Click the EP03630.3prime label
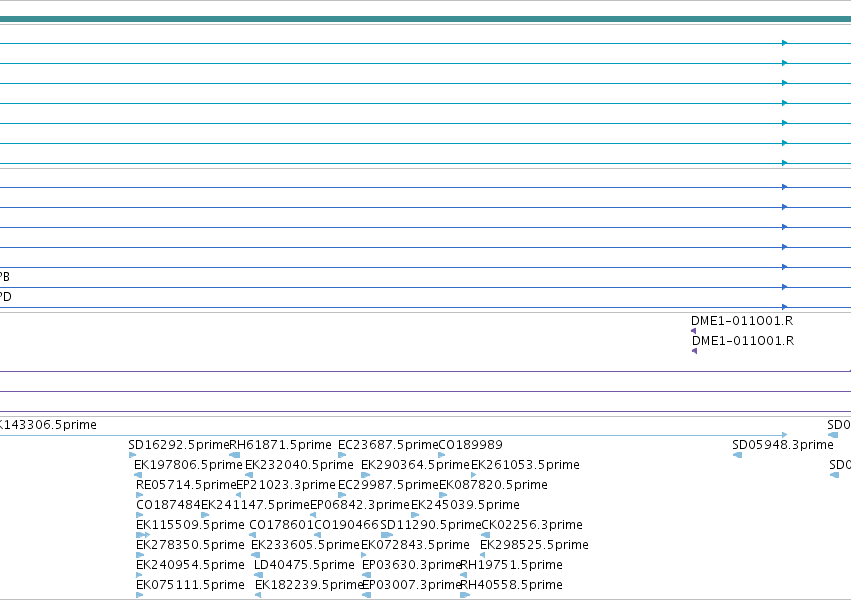The width and height of the screenshot is (851, 600). tap(411, 565)
